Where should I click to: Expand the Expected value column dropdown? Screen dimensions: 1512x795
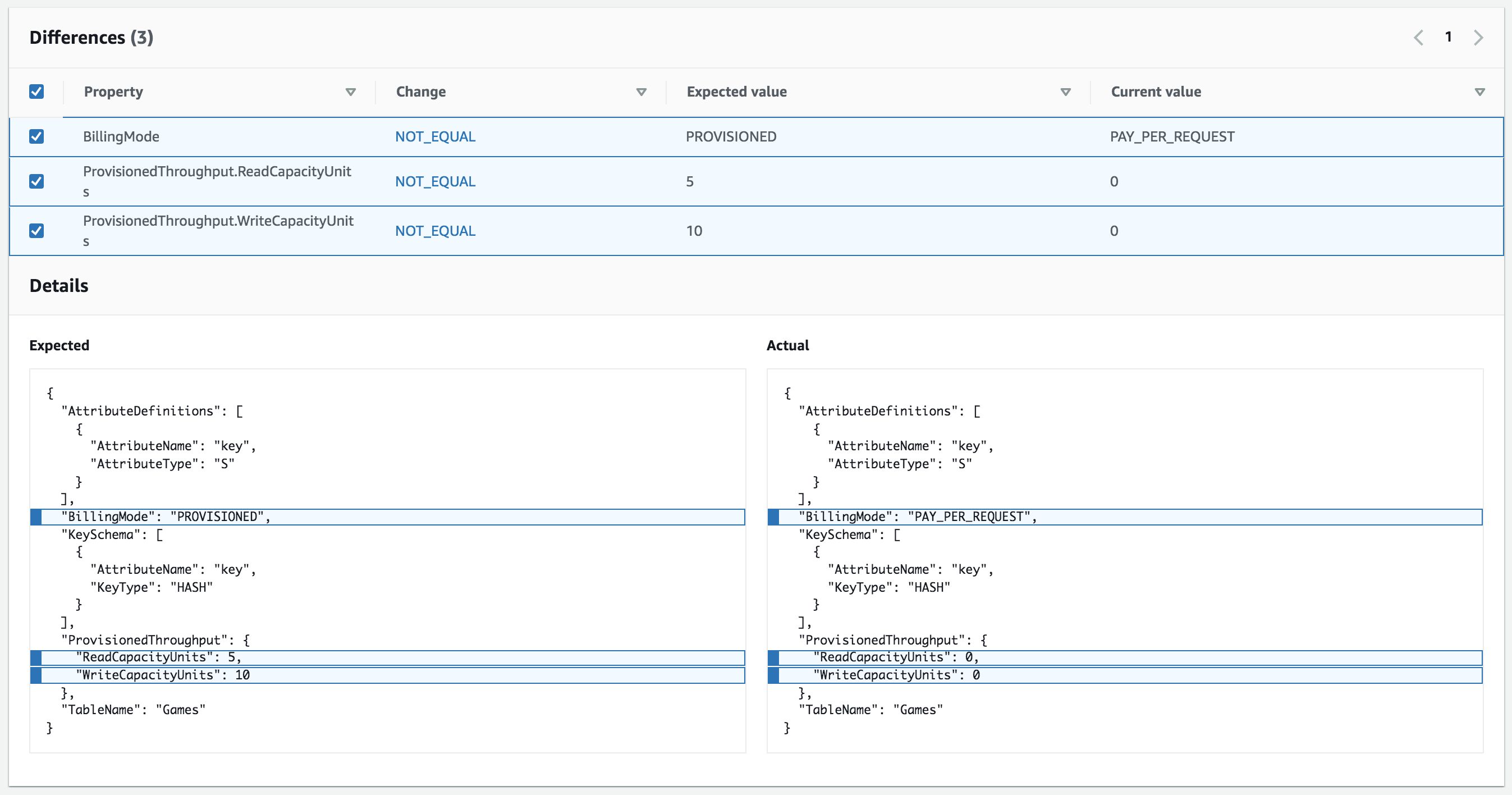pyautogui.click(x=1065, y=92)
